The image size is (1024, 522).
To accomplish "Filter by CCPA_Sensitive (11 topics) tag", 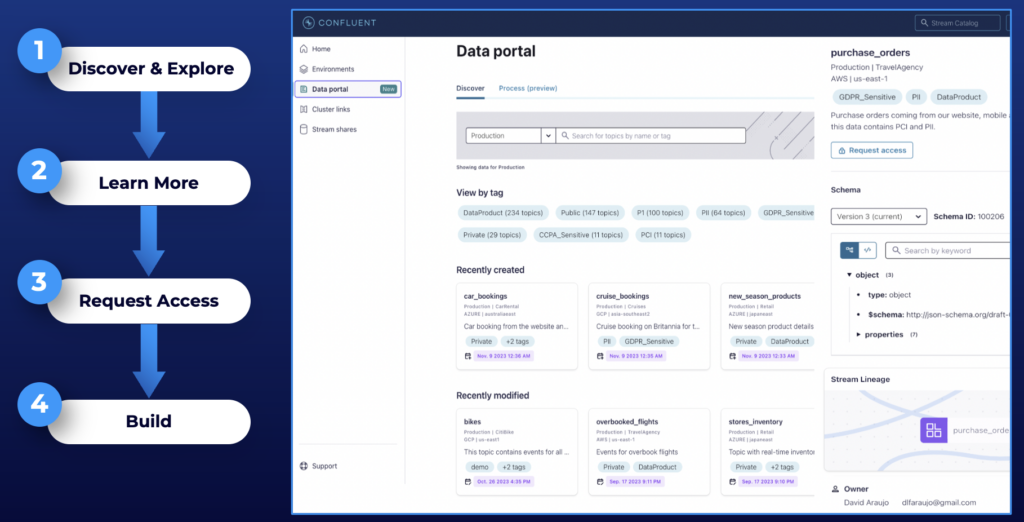I will pyautogui.click(x=581, y=235).
